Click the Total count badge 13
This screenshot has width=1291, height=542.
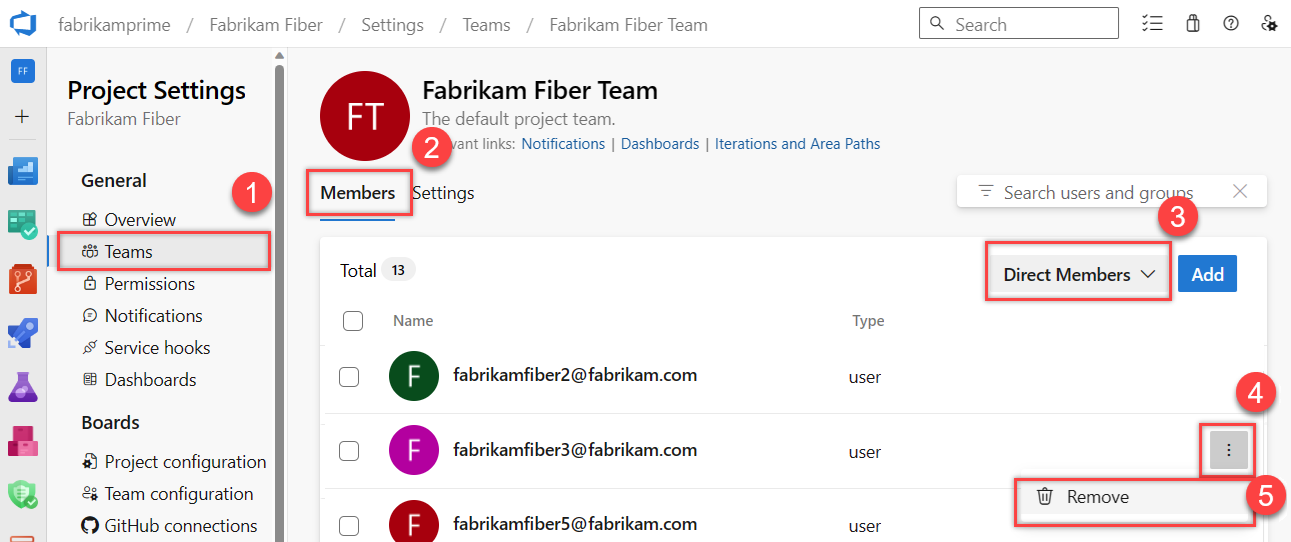(x=398, y=270)
